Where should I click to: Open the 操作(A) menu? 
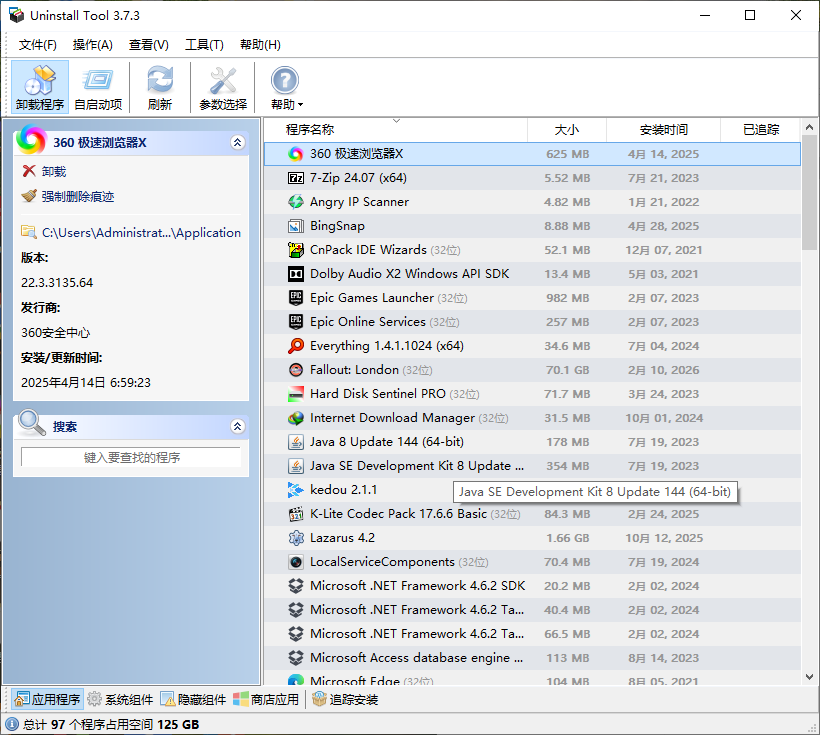(x=93, y=45)
